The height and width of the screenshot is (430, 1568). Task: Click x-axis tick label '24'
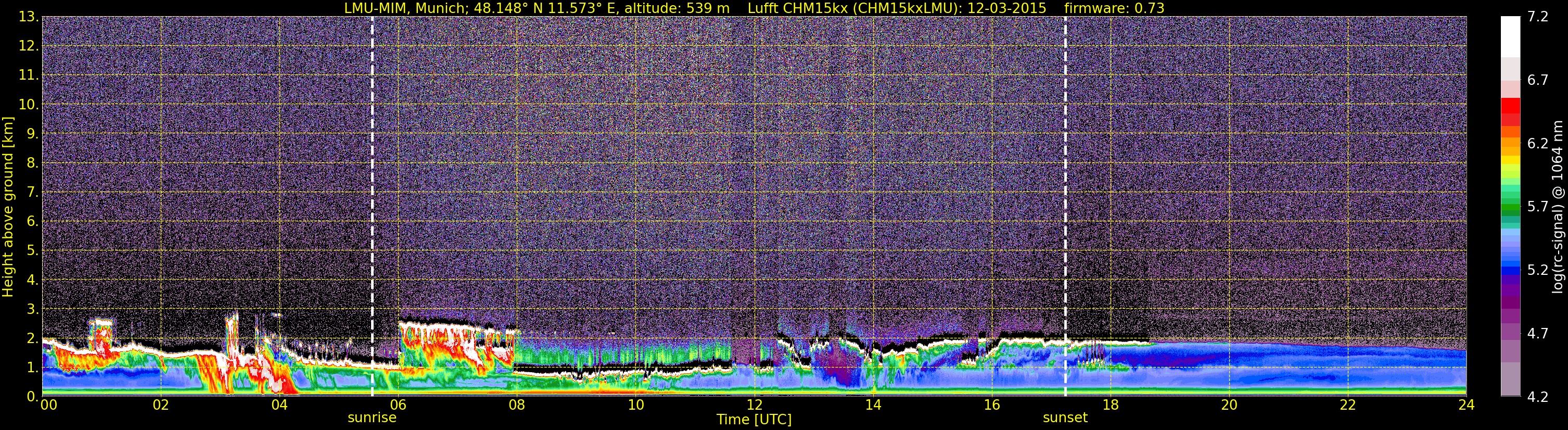tap(1467, 405)
